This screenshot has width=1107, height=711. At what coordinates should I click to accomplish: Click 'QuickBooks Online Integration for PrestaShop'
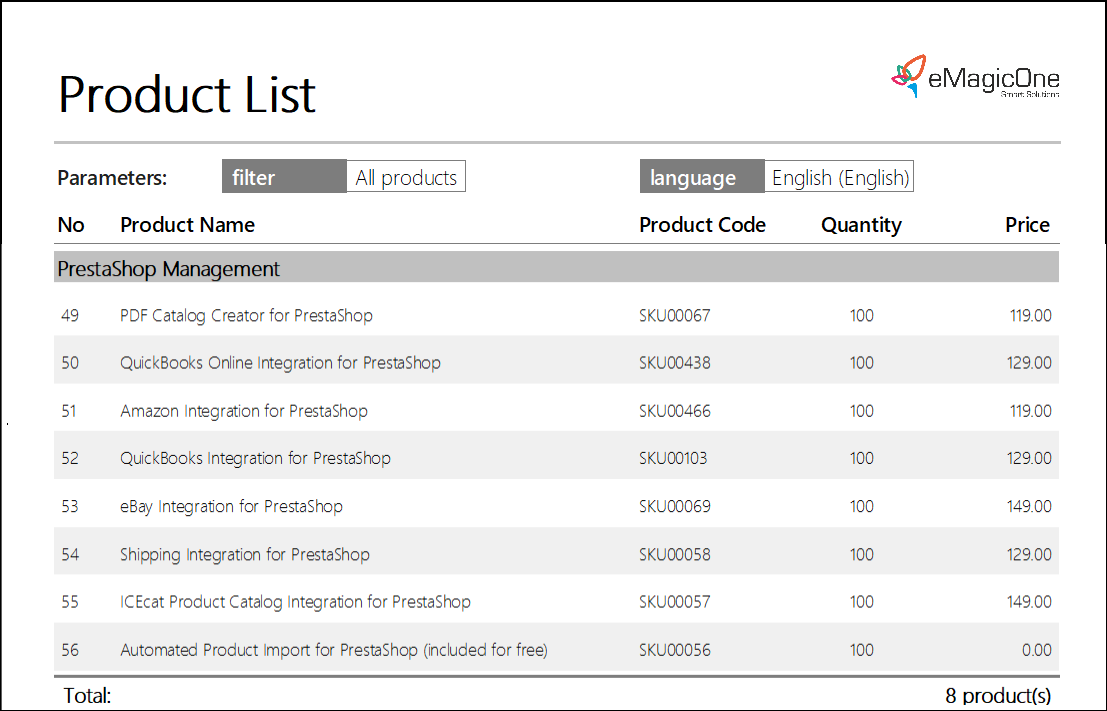pyautogui.click(x=280, y=363)
